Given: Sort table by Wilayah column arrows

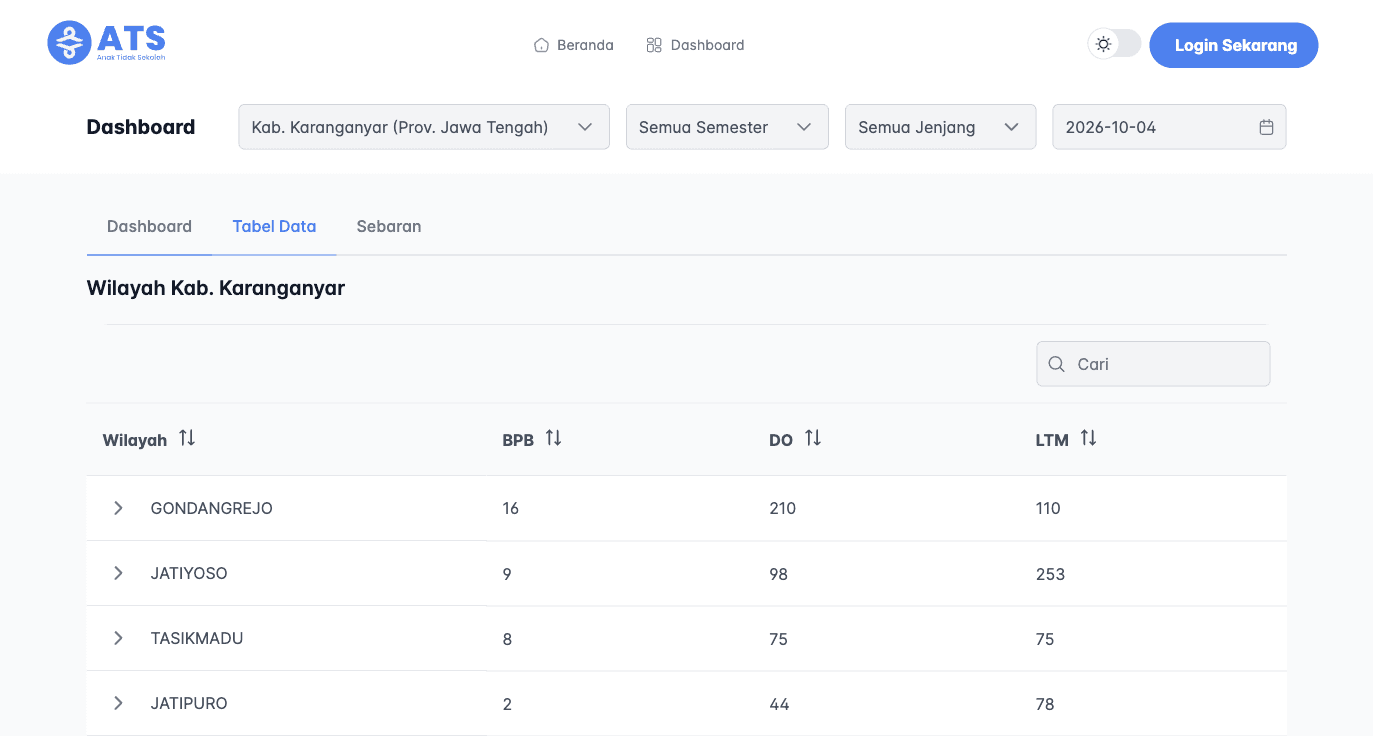Looking at the screenshot, I should pyautogui.click(x=187, y=438).
